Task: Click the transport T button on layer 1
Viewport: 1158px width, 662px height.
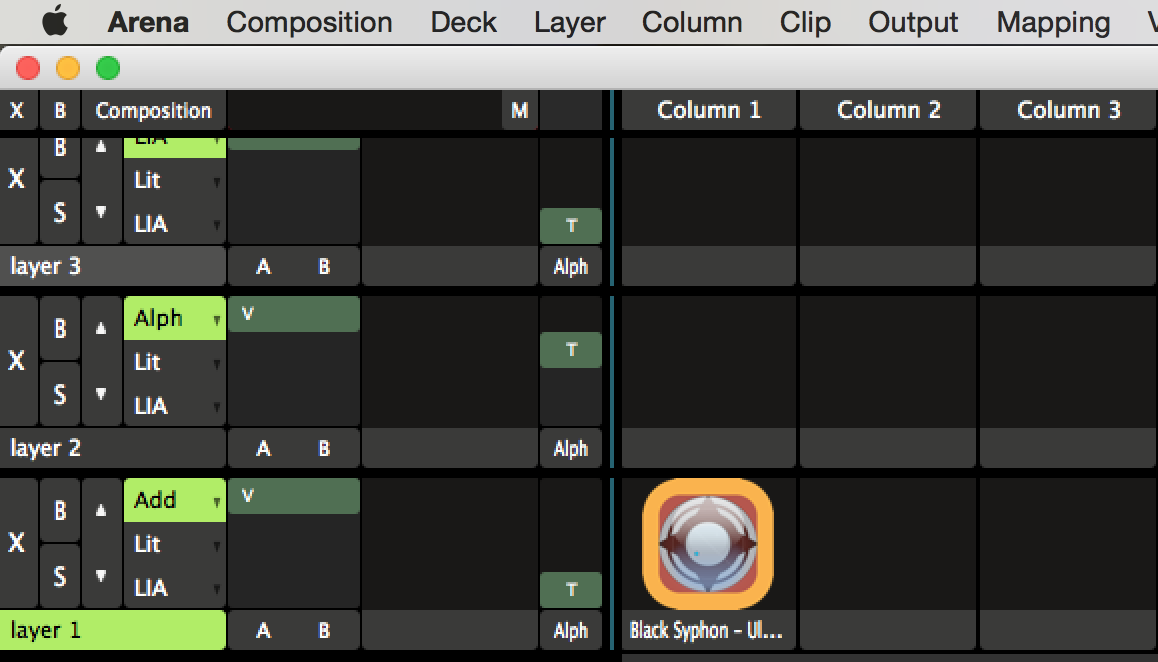Action: (x=571, y=589)
